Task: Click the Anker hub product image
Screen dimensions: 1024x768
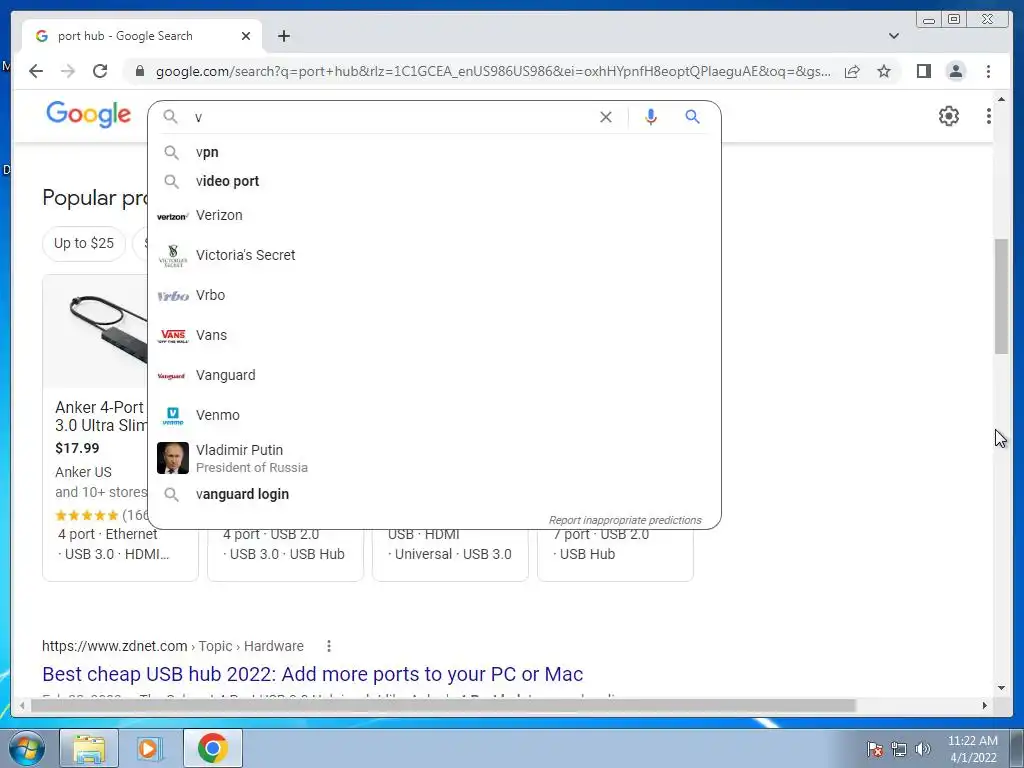Action: pos(96,331)
